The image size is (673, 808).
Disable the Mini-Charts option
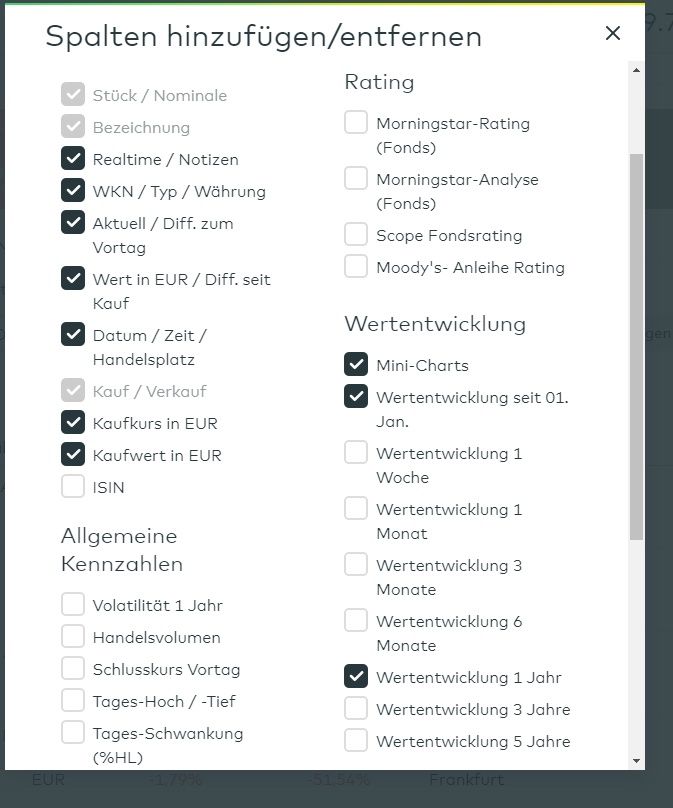pos(356,365)
